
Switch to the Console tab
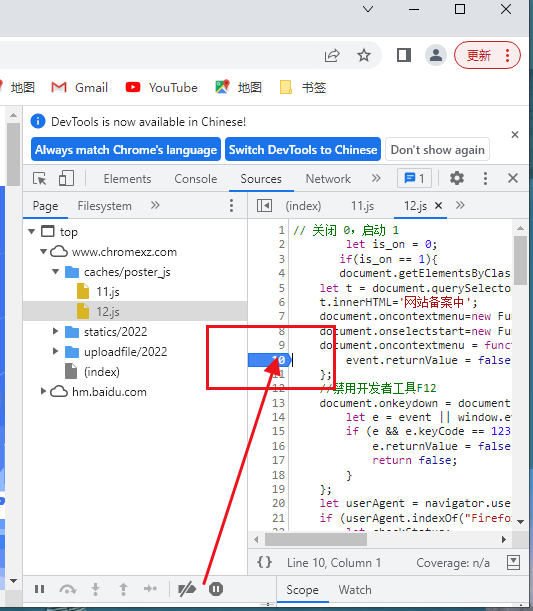(196, 179)
